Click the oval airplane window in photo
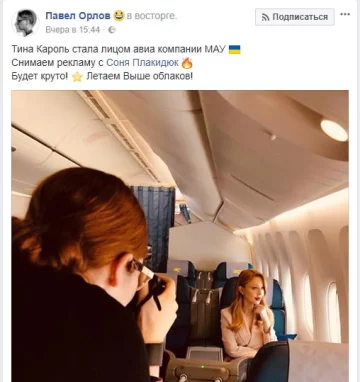 tap(333, 312)
